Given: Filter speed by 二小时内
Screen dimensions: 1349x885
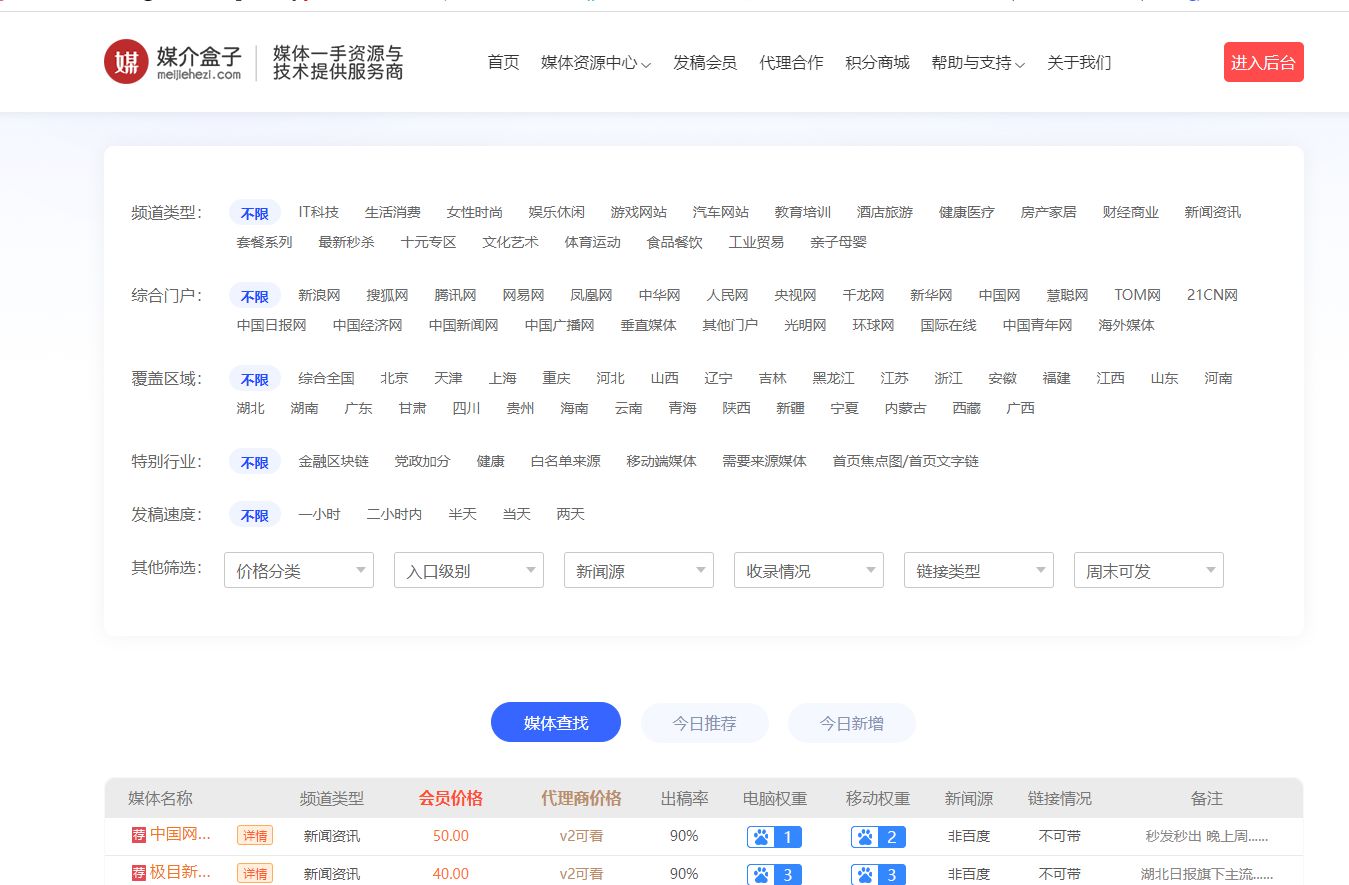Looking at the screenshot, I should click(394, 514).
